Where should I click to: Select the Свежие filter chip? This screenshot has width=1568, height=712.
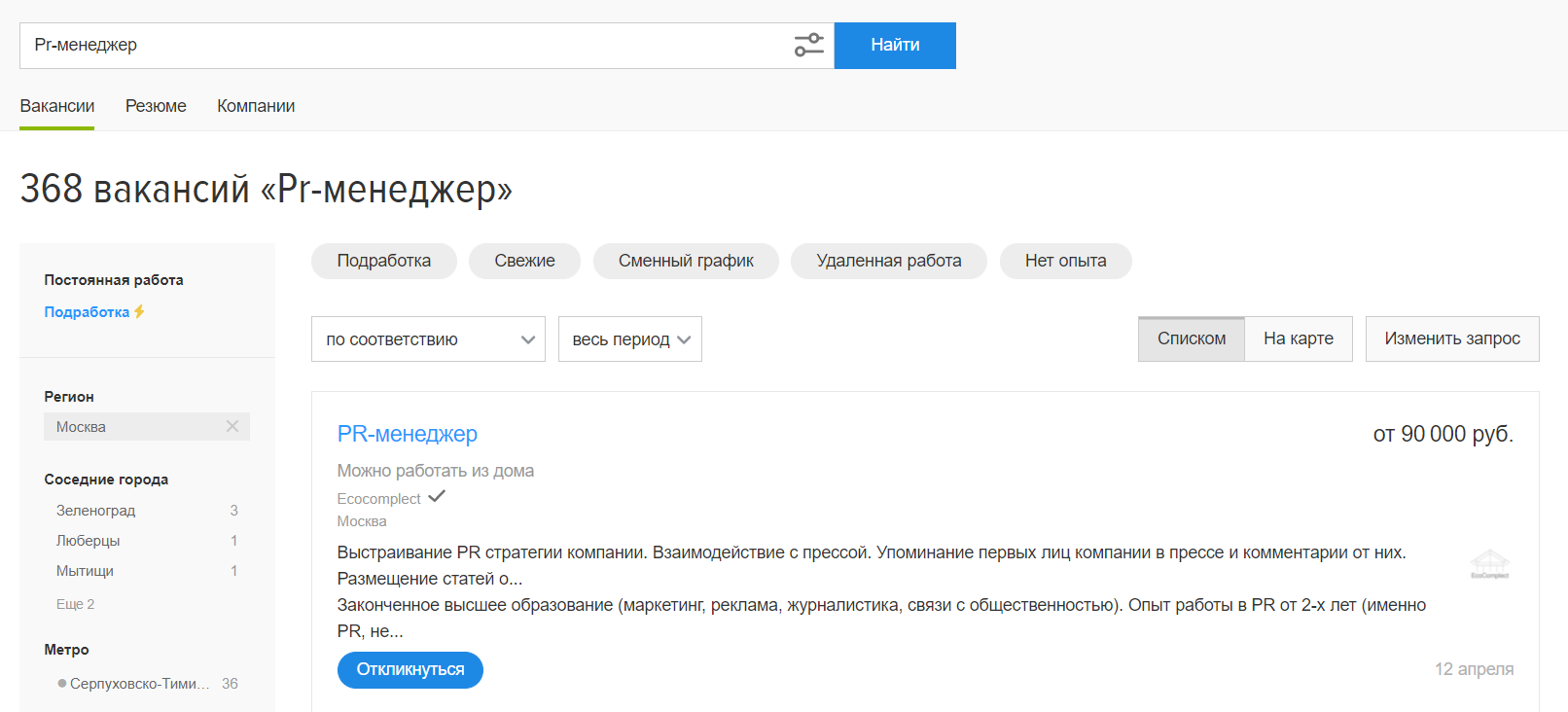524,261
